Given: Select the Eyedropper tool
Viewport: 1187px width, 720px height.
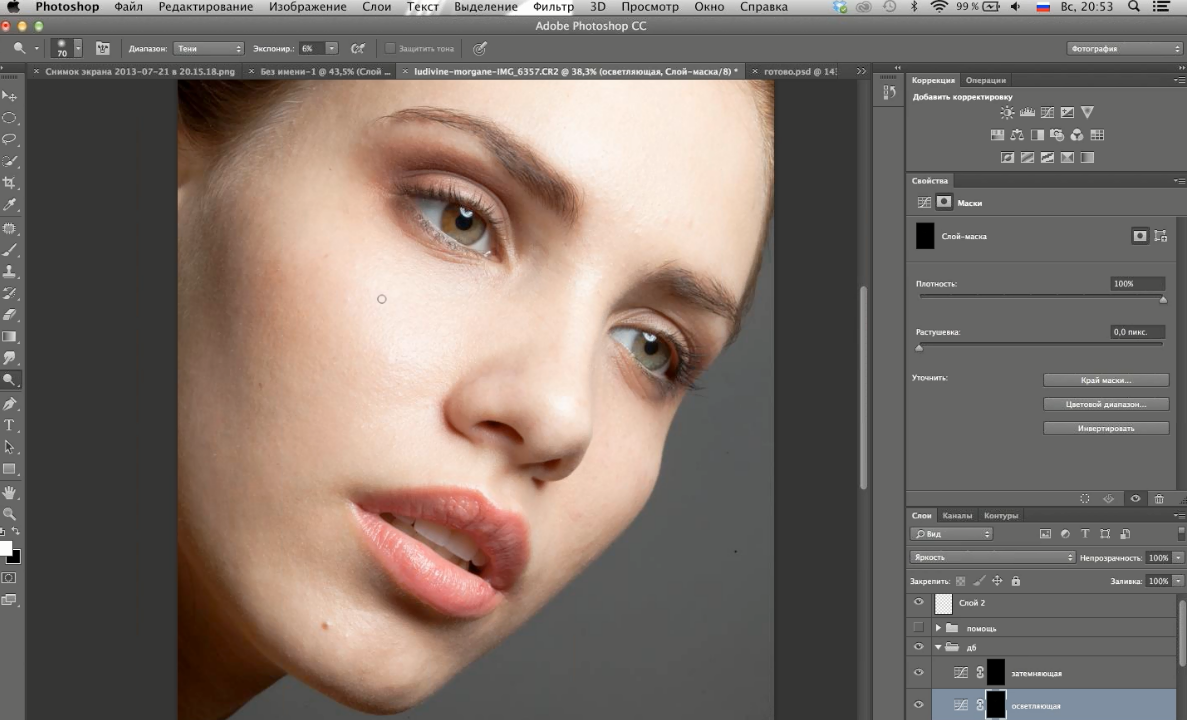Looking at the screenshot, I should point(10,205).
